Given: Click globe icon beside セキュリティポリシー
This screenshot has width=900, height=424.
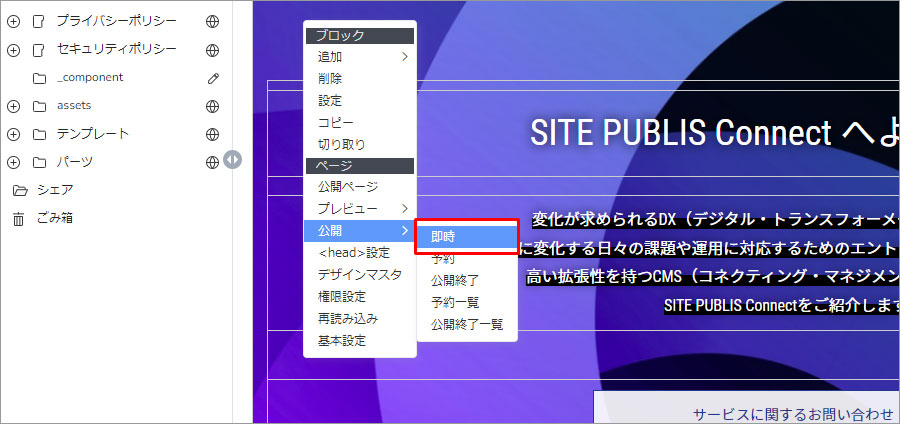Looking at the screenshot, I should (212, 49).
